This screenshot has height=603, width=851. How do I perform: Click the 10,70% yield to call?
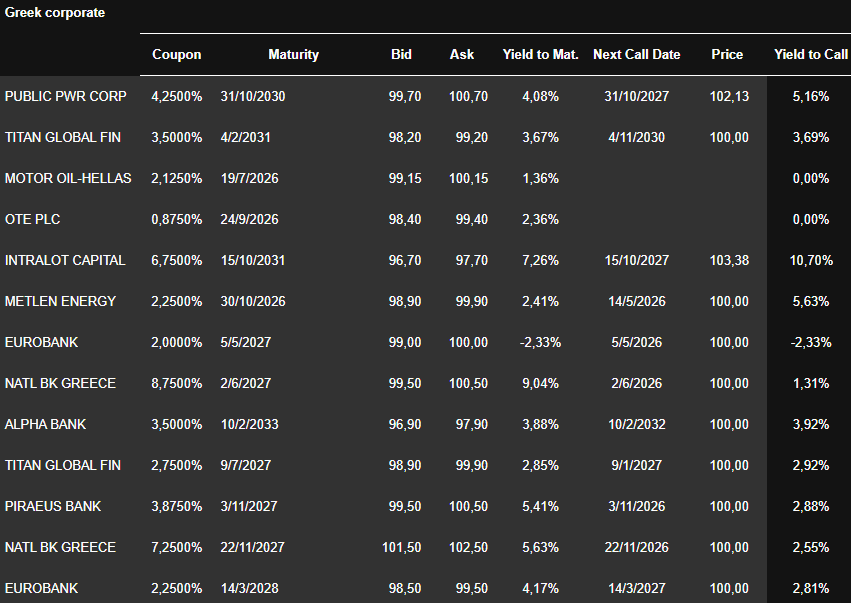click(811, 260)
